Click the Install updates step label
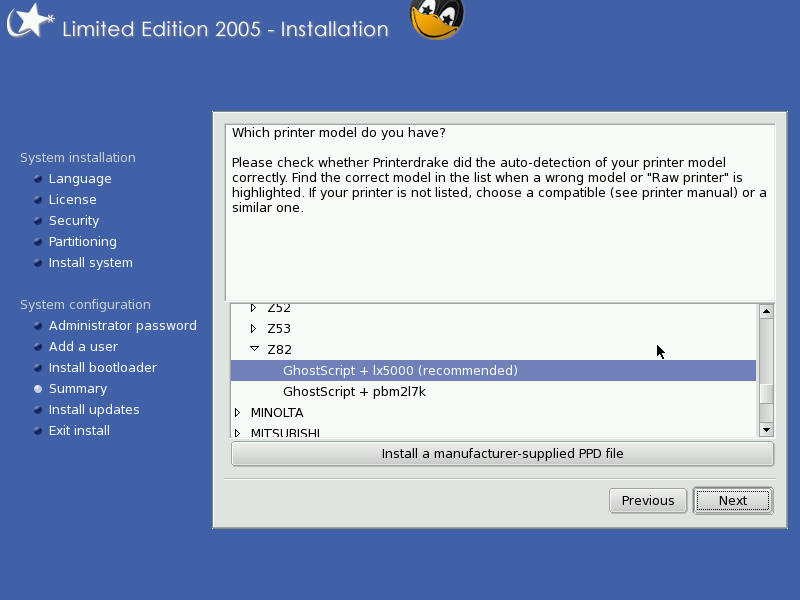This screenshot has height=600, width=800. pyautogui.click(x=94, y=410)
